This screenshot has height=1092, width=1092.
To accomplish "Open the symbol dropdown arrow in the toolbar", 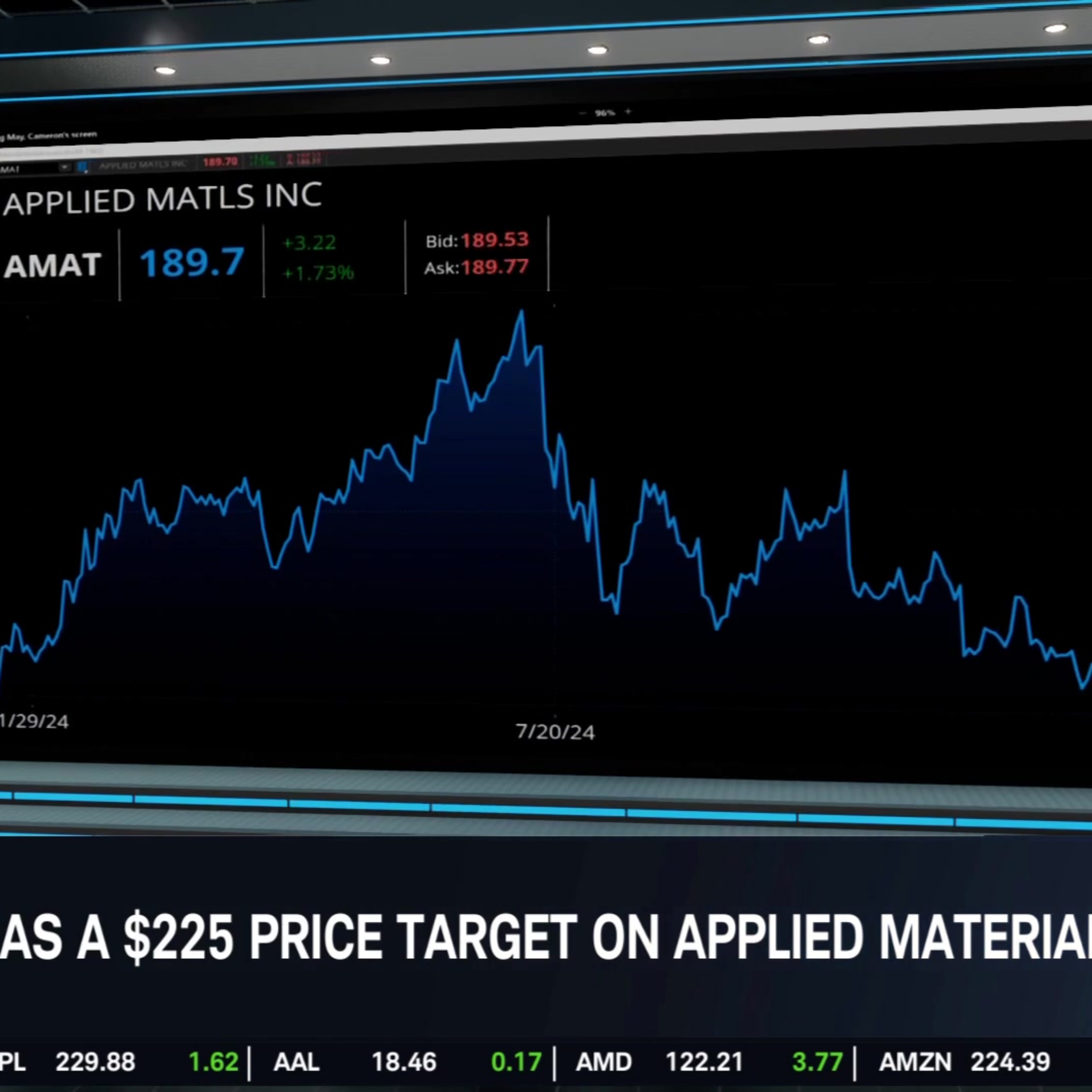I will point(65,167).
